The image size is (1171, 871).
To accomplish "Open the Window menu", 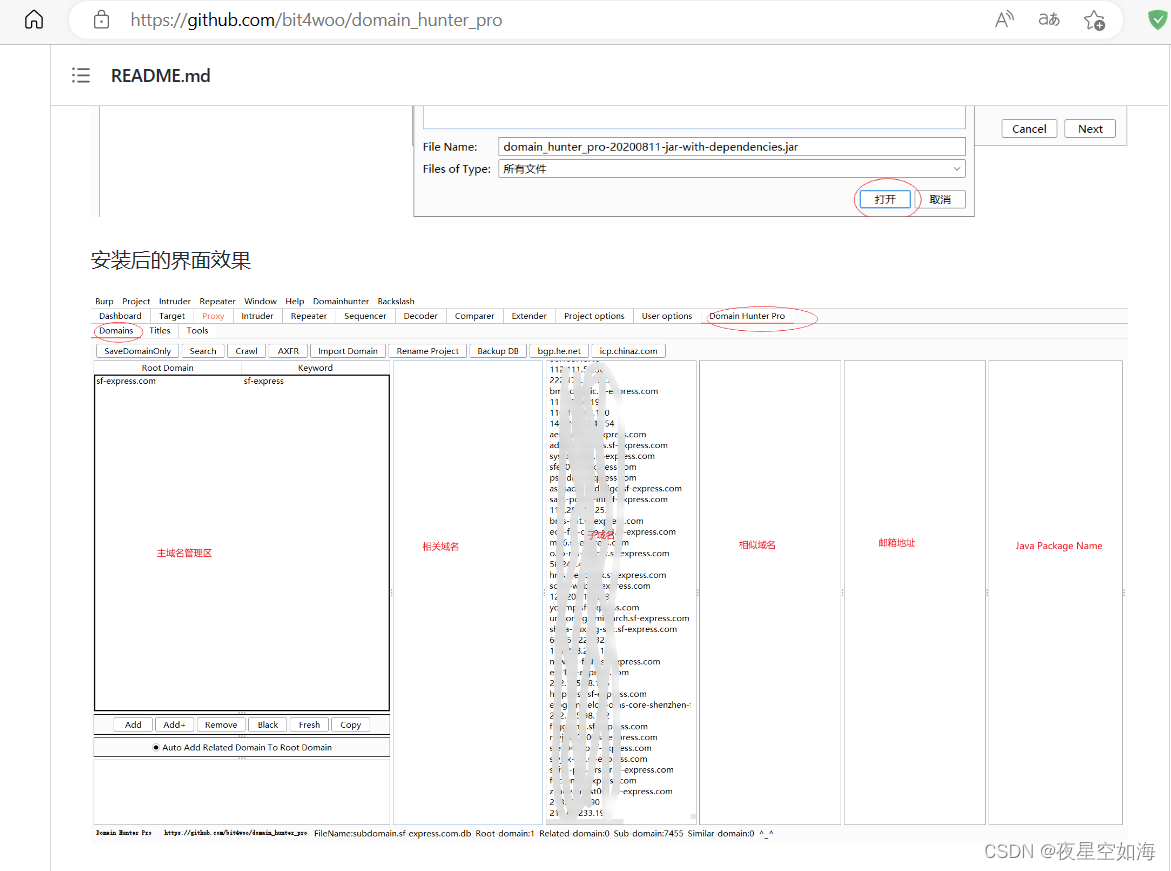I will [261, 301].
